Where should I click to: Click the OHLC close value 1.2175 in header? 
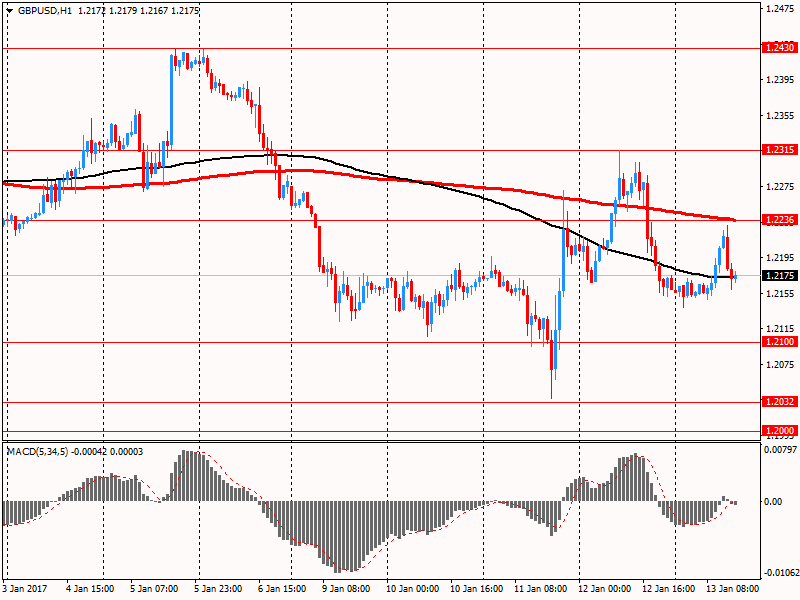(x=185, y=11)
